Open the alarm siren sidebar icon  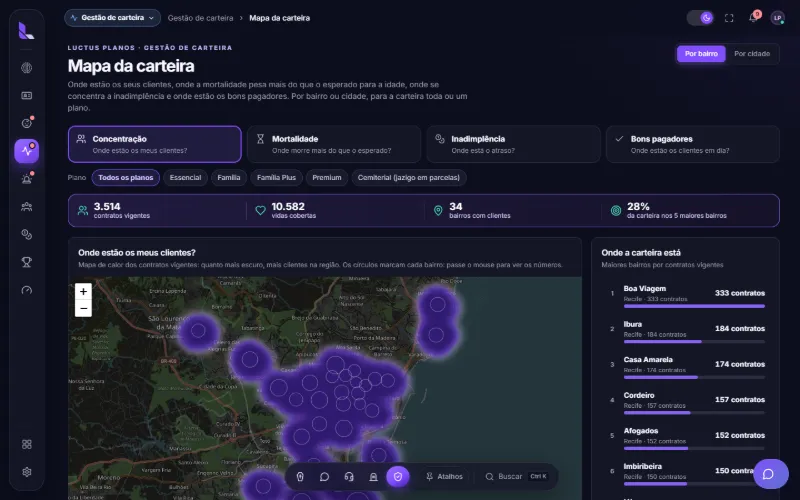pos(27,179)
